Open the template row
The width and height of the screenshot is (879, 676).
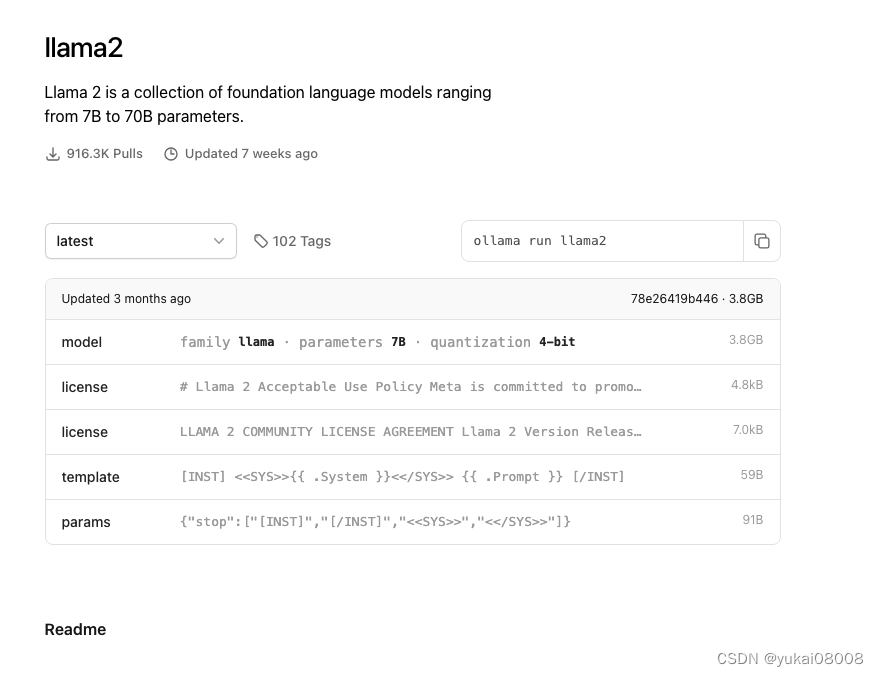coord(413,476)
